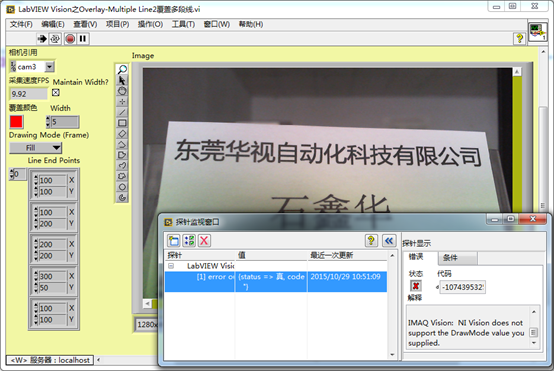Open the Drawing Mode Fill dropdown
Viewport: 554px width, 371px height.
coord(35,148)
